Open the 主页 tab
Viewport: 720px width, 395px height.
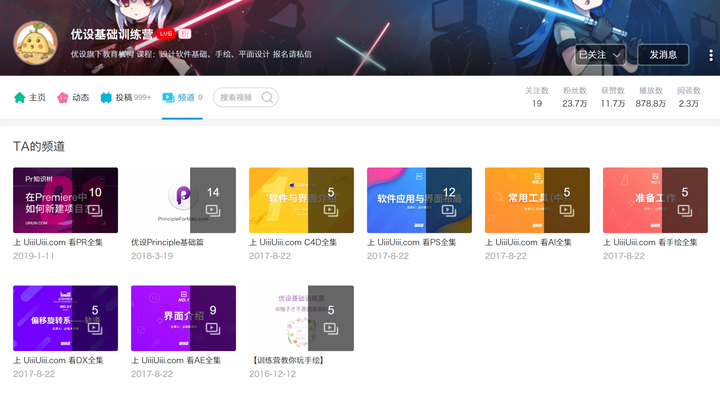(30, 97)
